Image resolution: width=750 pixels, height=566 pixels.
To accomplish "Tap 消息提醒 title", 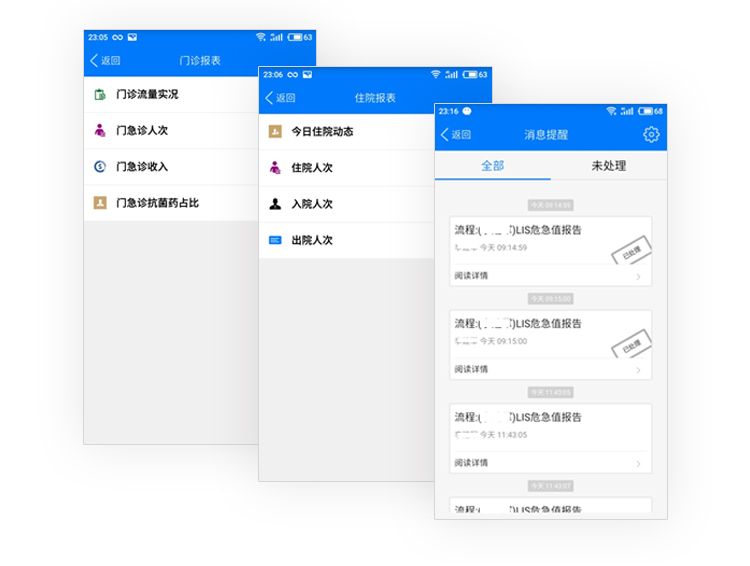I will click(546, 134).
